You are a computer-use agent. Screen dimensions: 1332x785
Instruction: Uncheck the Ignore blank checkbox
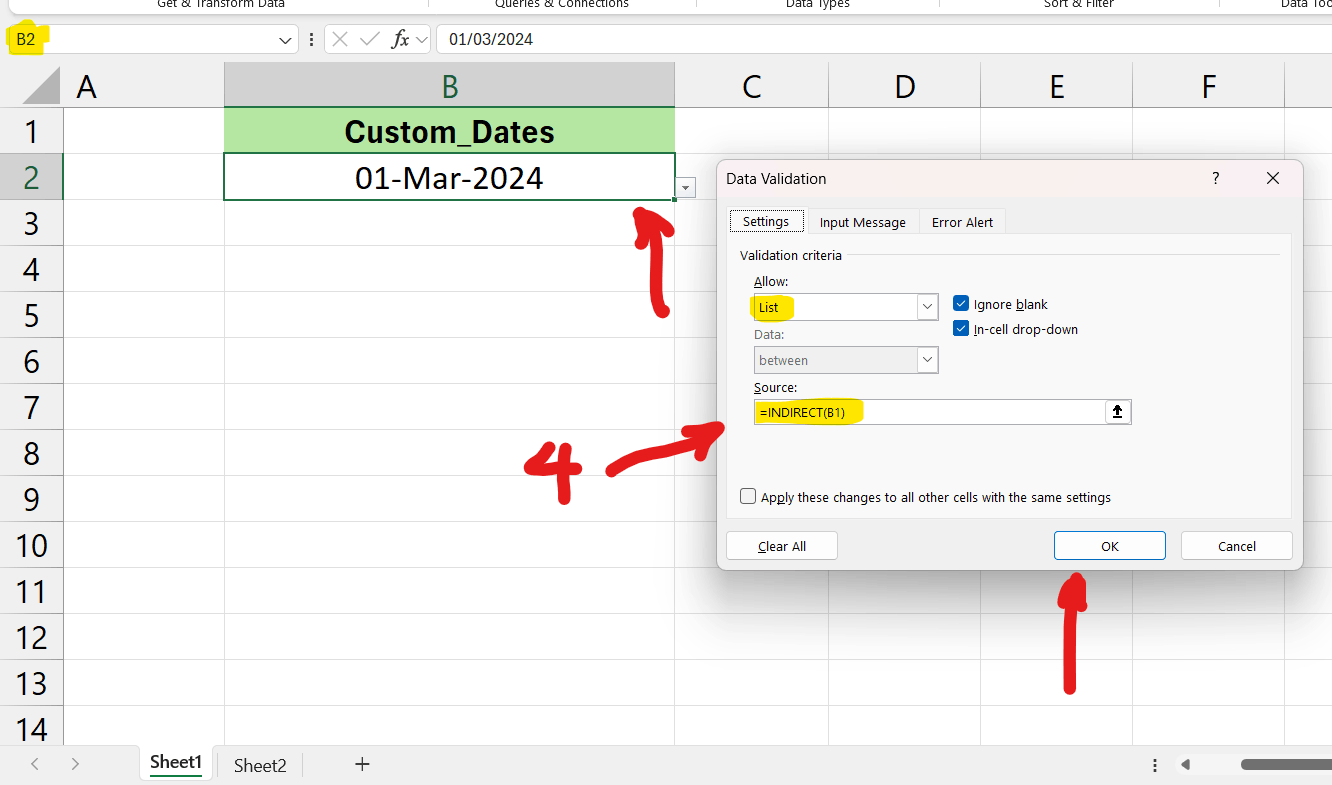[960, 303]
